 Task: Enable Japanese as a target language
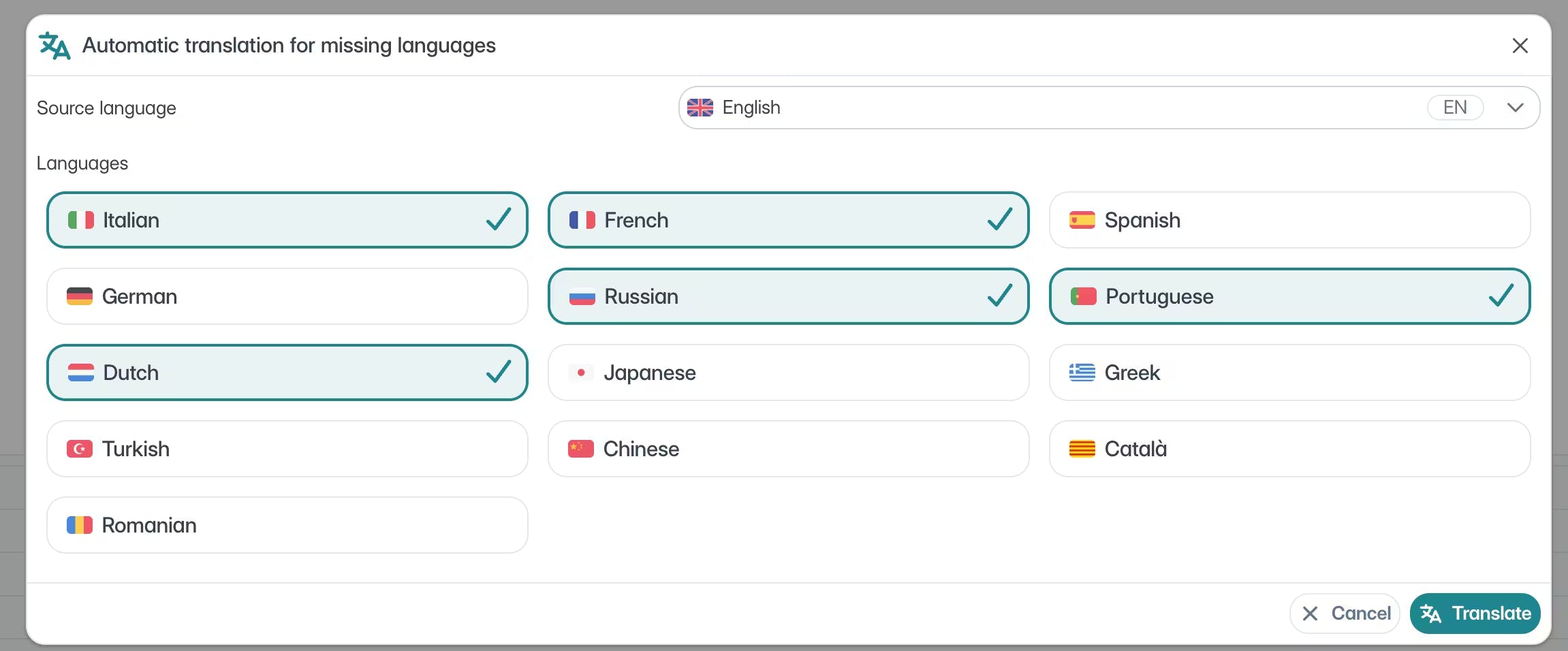788,372
